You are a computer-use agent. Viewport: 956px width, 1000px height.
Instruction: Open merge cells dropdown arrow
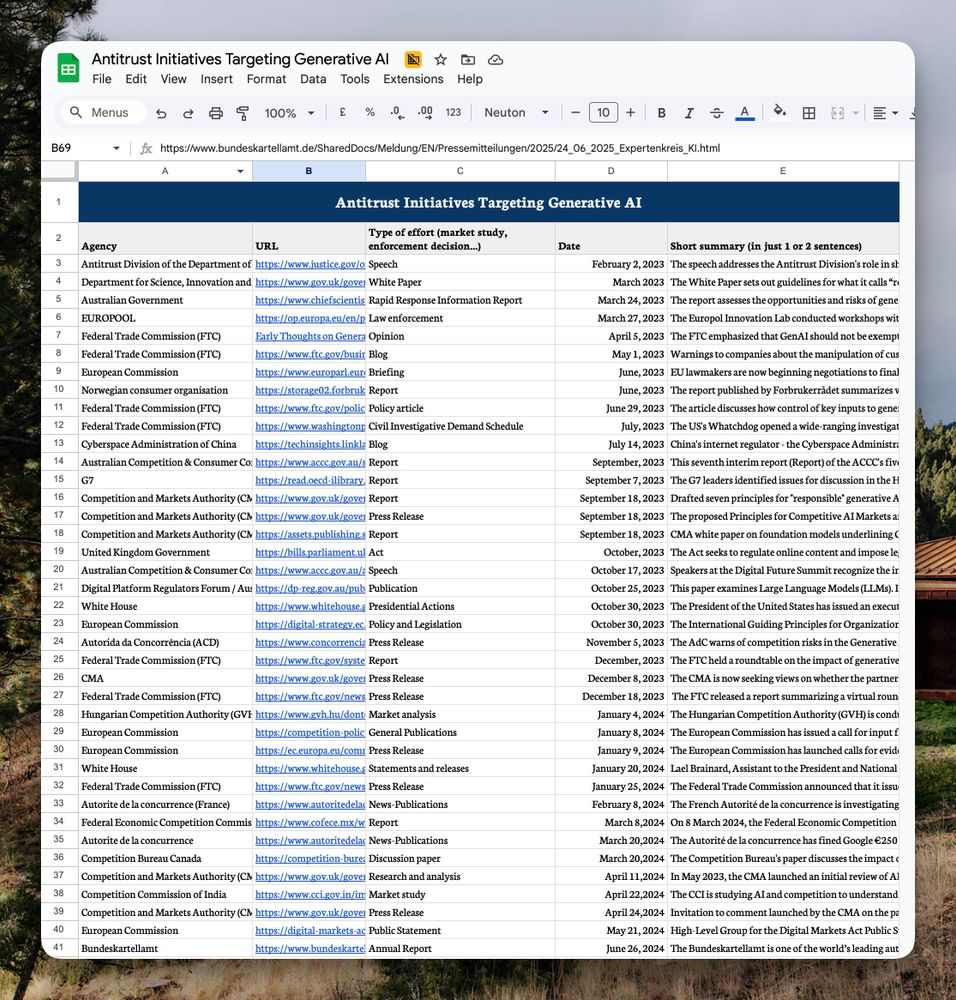coord(856,113)
